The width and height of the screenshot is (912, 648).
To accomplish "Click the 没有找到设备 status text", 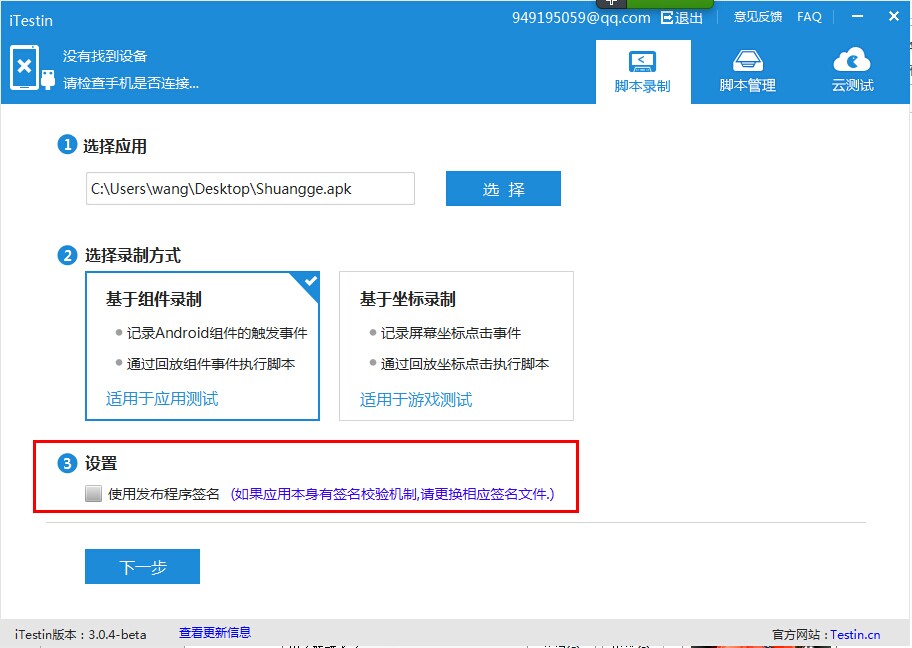I will 105,56.
